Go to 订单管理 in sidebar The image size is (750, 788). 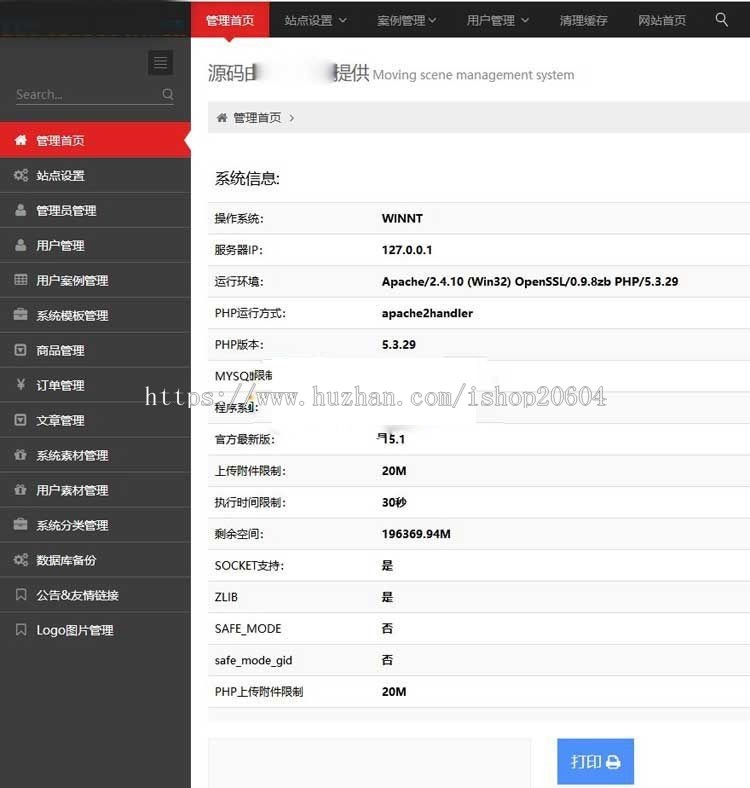coord(95,385)
